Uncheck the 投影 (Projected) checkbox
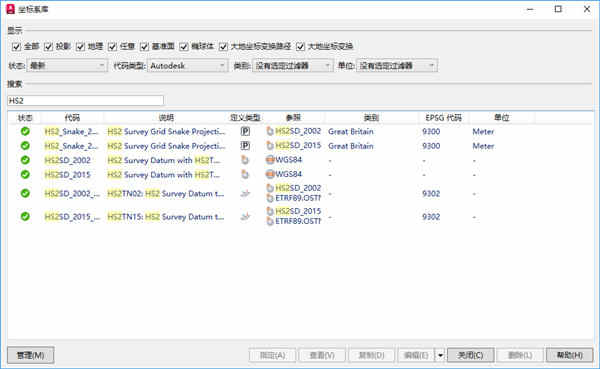600x369 pixels. 48,47
